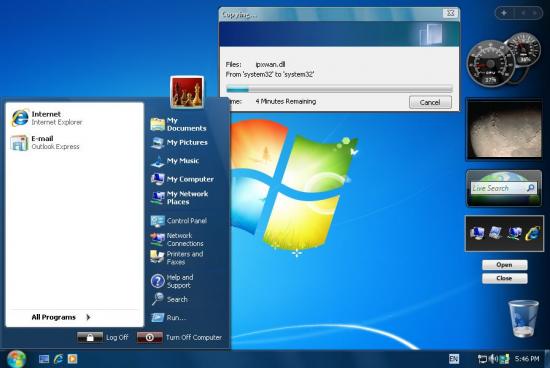Click EN language bar indicator

coord(454,359)
